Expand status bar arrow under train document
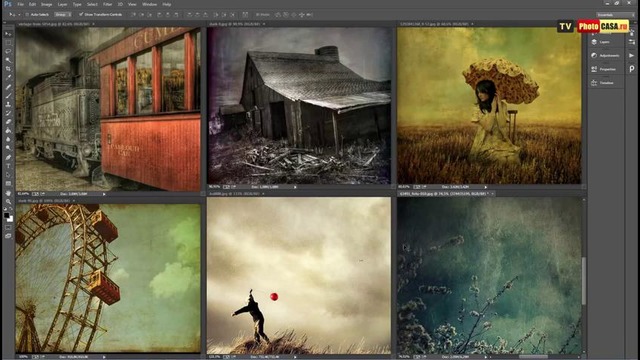The height and width of the screenshot is (360, 640). (x=104, y=194)
